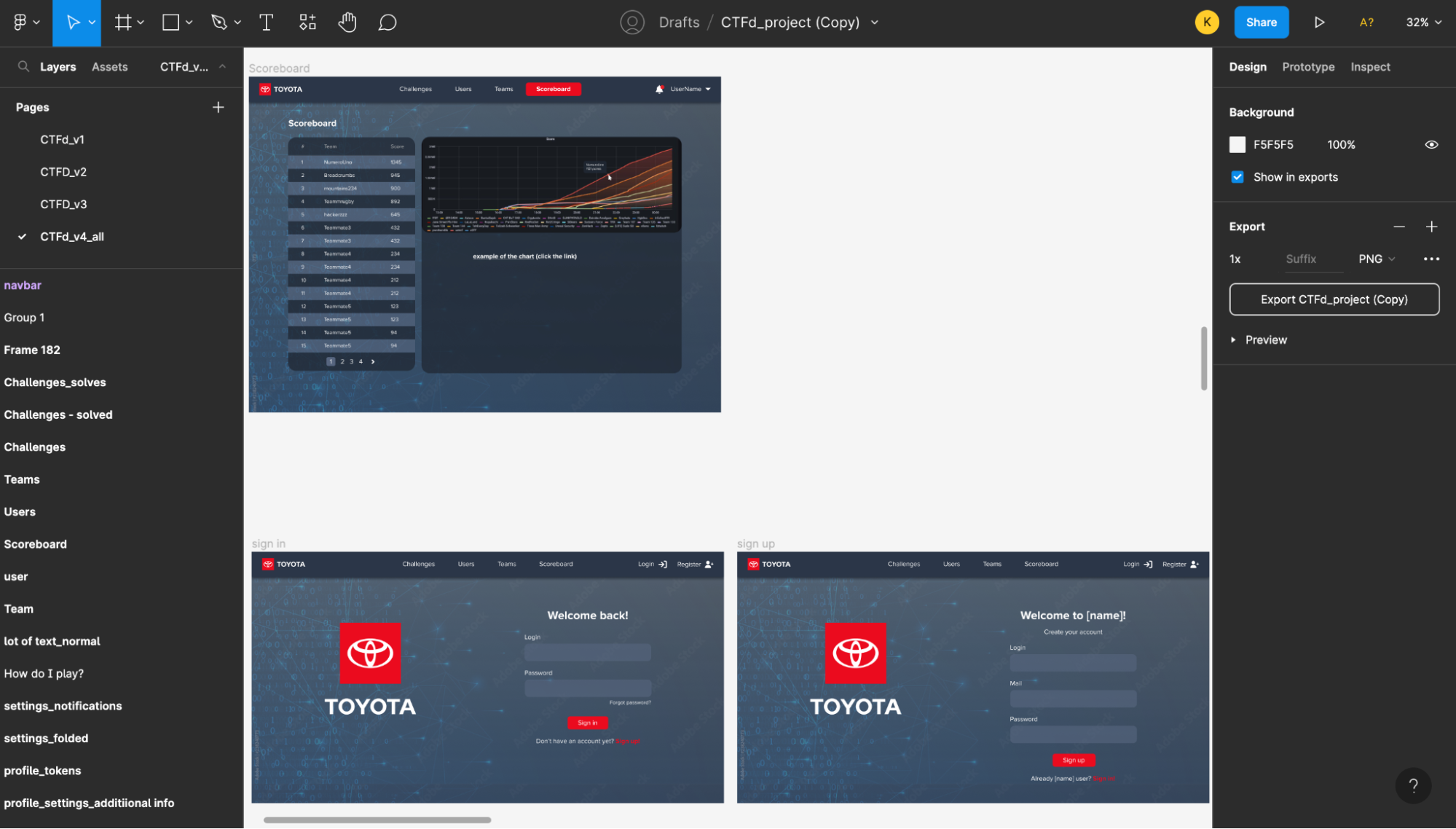Click the F5F5F5 background color swatch
The width and height of the screenshot is (1456, 829).
[1237, 144]
